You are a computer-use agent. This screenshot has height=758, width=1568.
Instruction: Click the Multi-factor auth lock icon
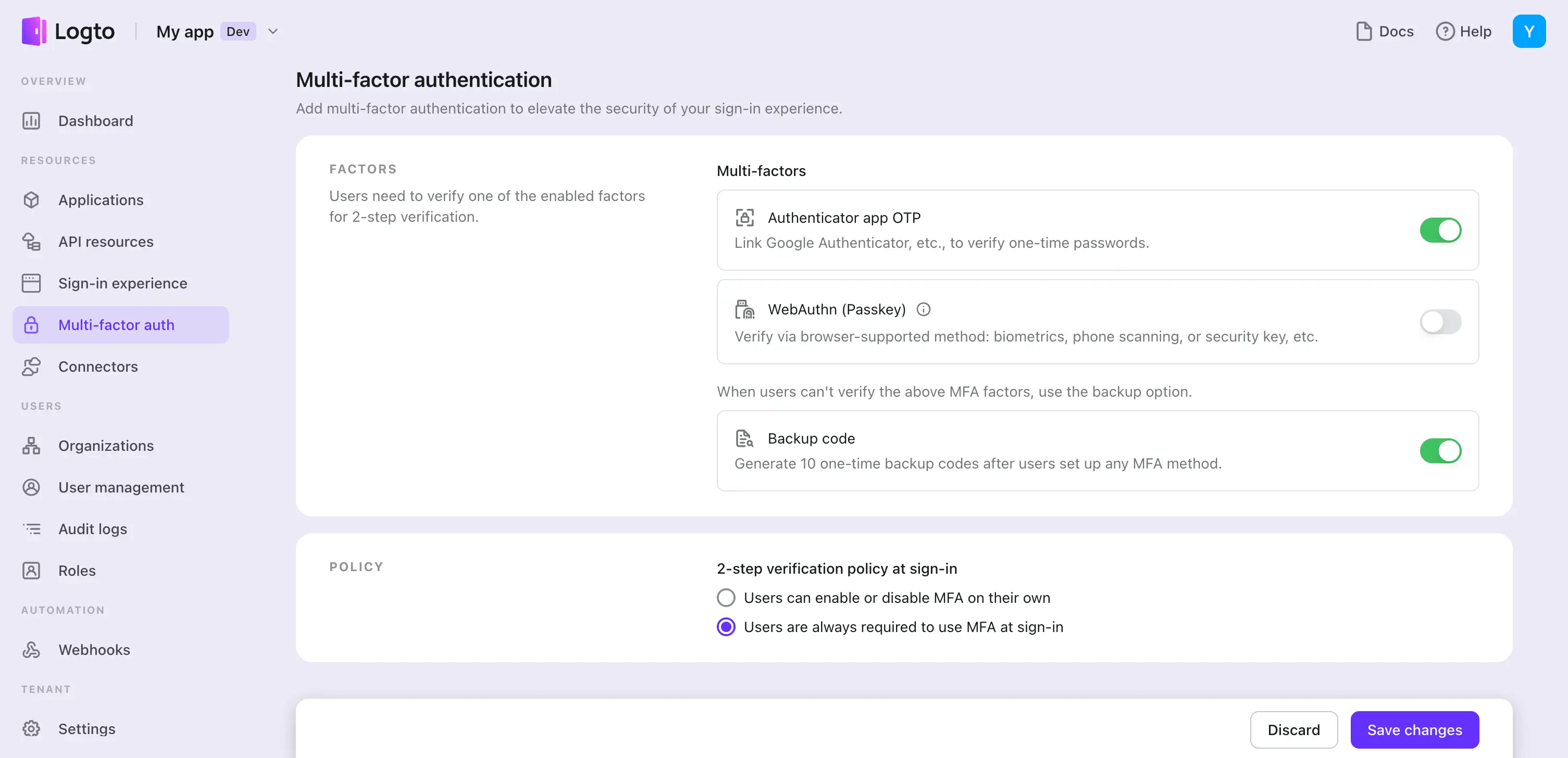pos(34,324)
